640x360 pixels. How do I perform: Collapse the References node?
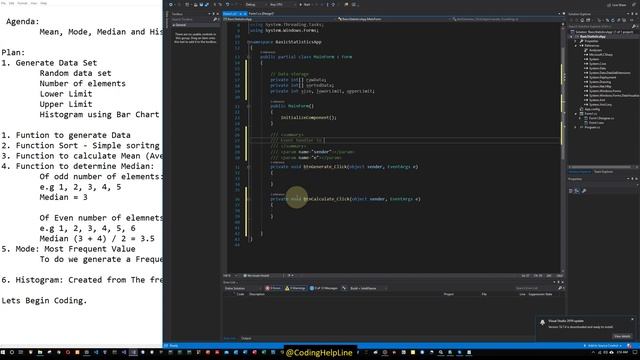(x=576, y=45)
